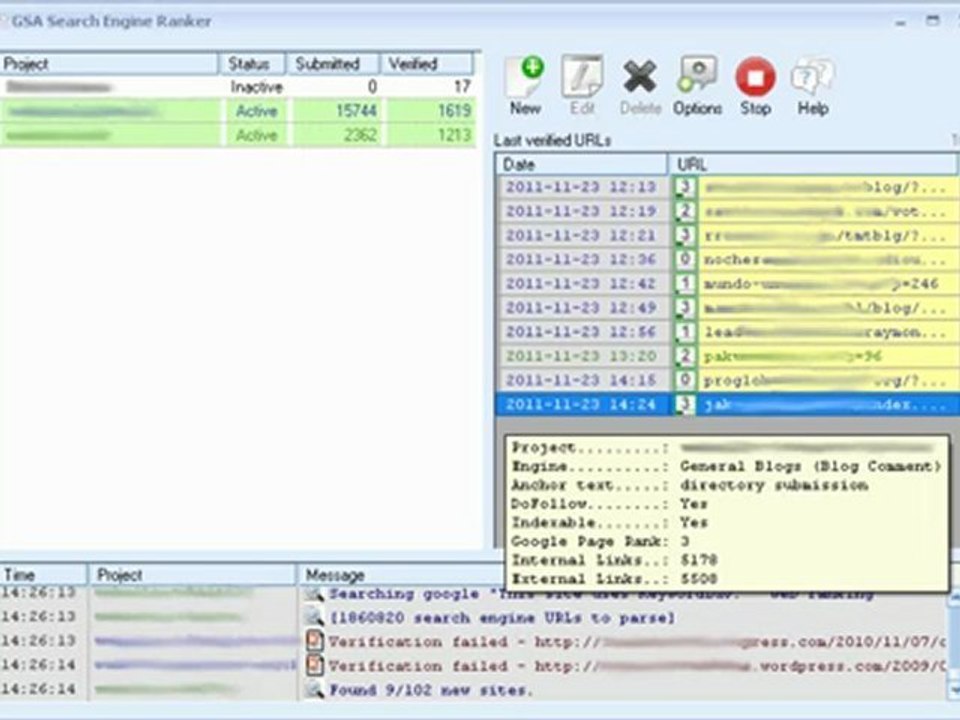Image resolution: width=960 pixels, height=720 pixels.
Task: Sort by the Status column header
Action: (252, 64)
